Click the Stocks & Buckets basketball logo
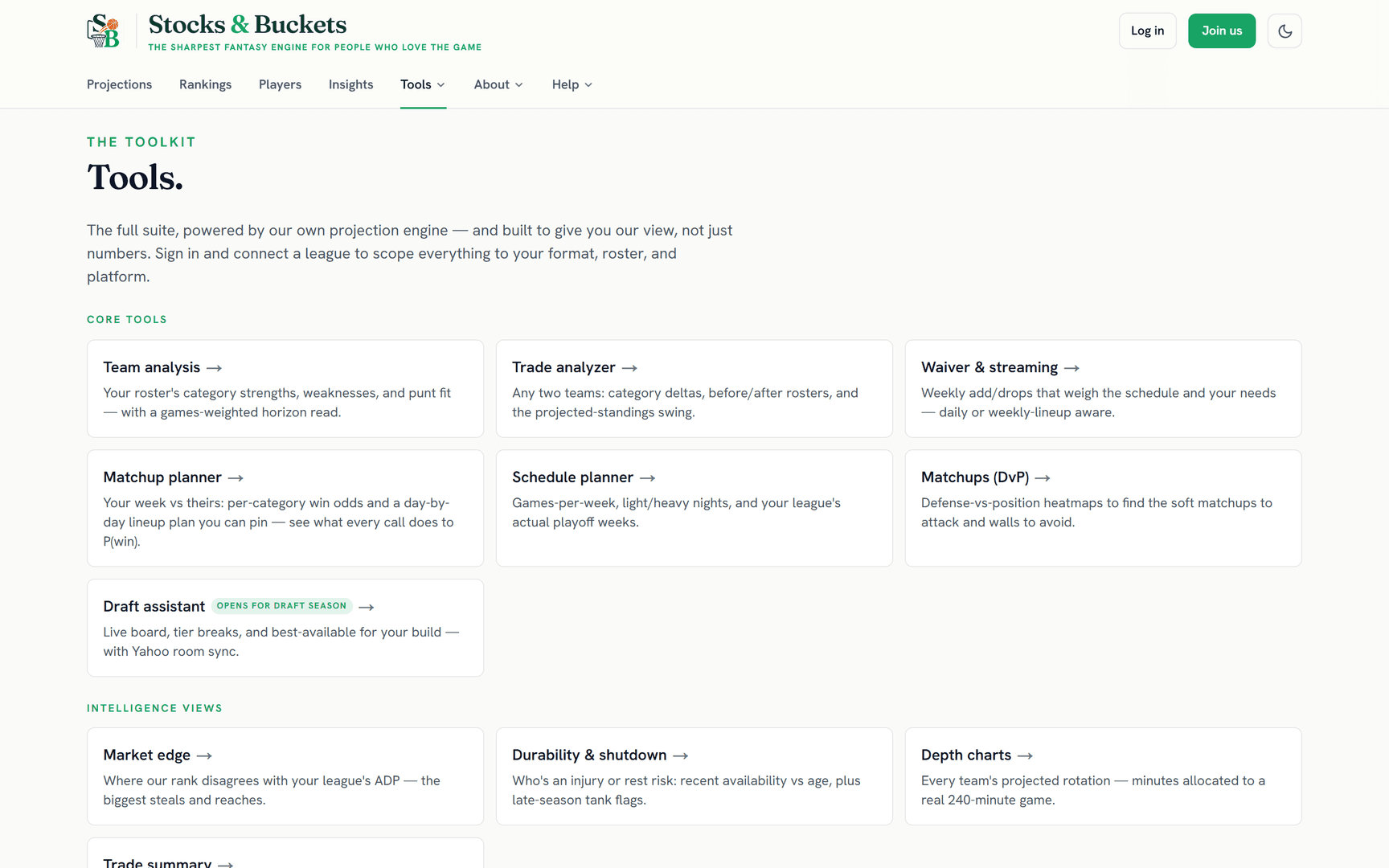The image size is (1389, 868). (104, 31)
